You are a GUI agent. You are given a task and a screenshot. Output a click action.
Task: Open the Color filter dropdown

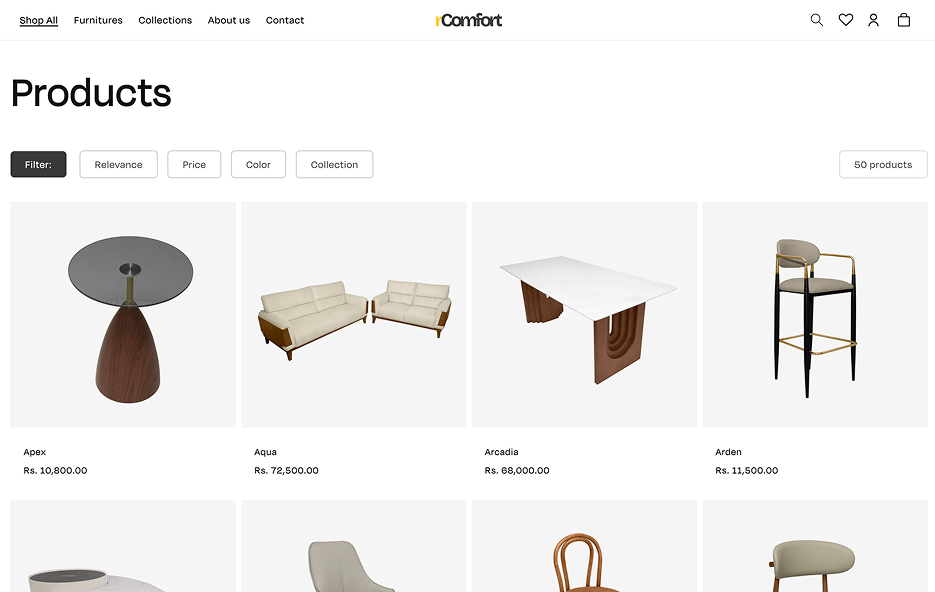pyautogui.click(x=258, y=165)
